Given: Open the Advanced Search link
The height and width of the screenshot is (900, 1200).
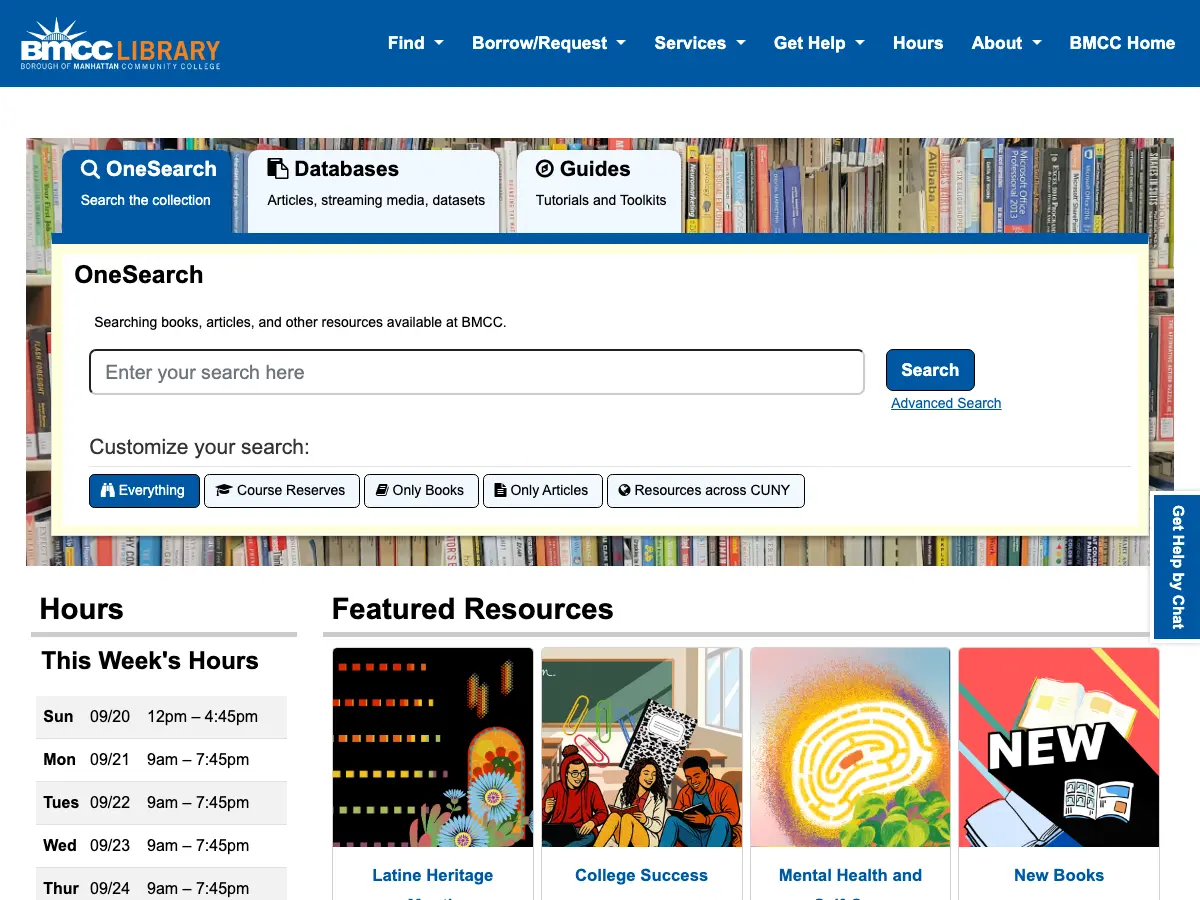Looking at the screenshot, I should (946, 403).
